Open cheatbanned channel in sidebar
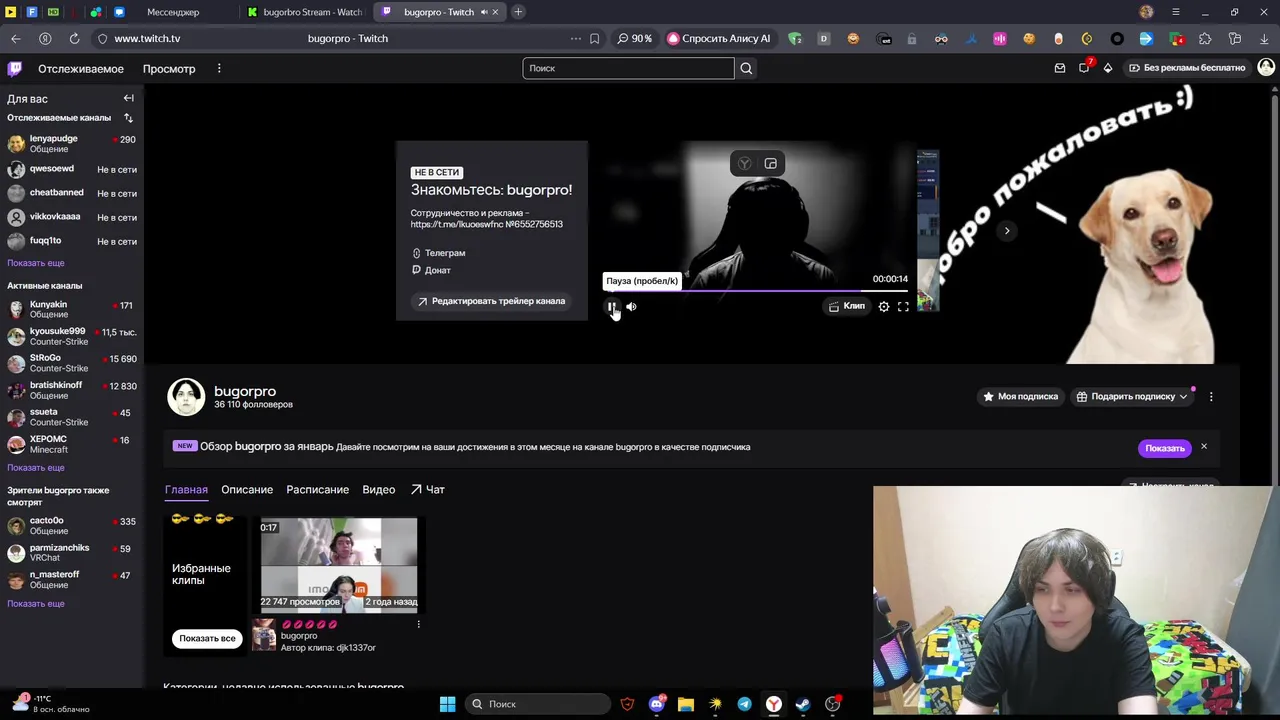Image resolution: width=1280 pixels, height=720 pixels. click(x=72, y=193)
